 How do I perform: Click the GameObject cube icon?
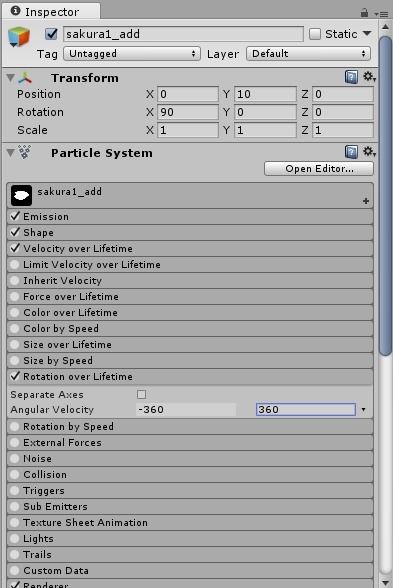19,37
